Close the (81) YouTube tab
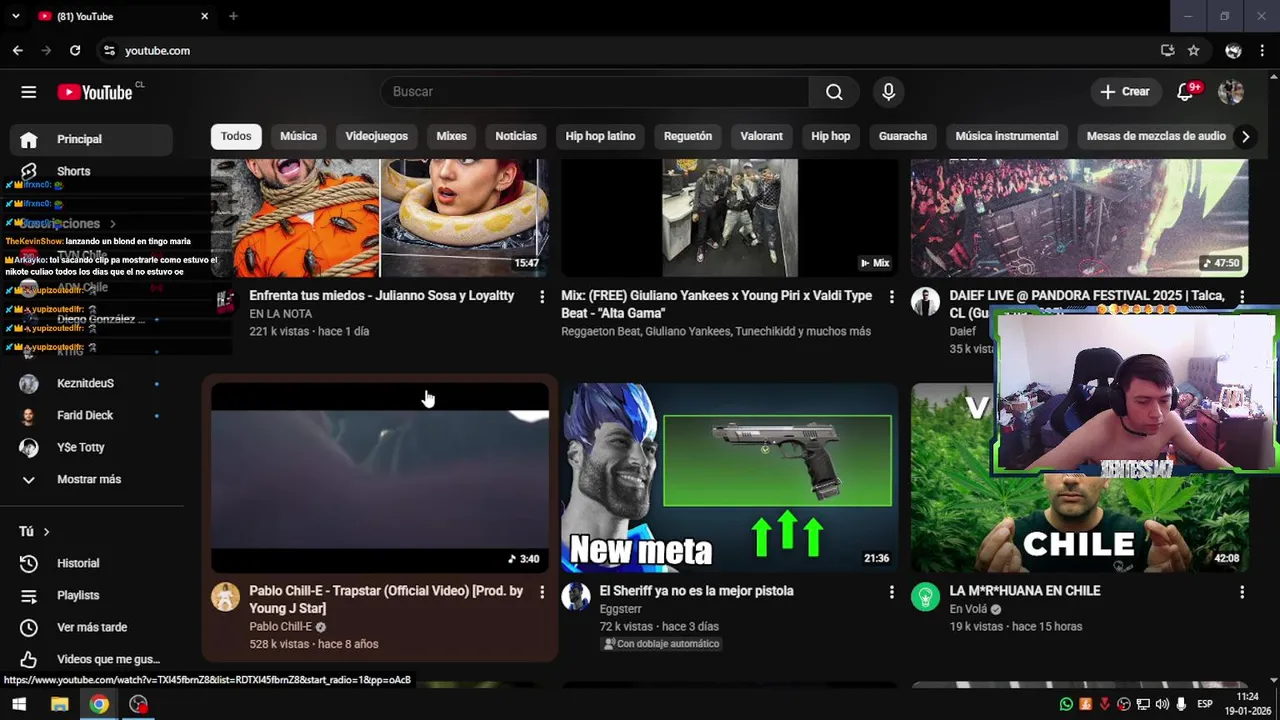The width and height of the screenshot is (1280, 720). coord(204,16)
